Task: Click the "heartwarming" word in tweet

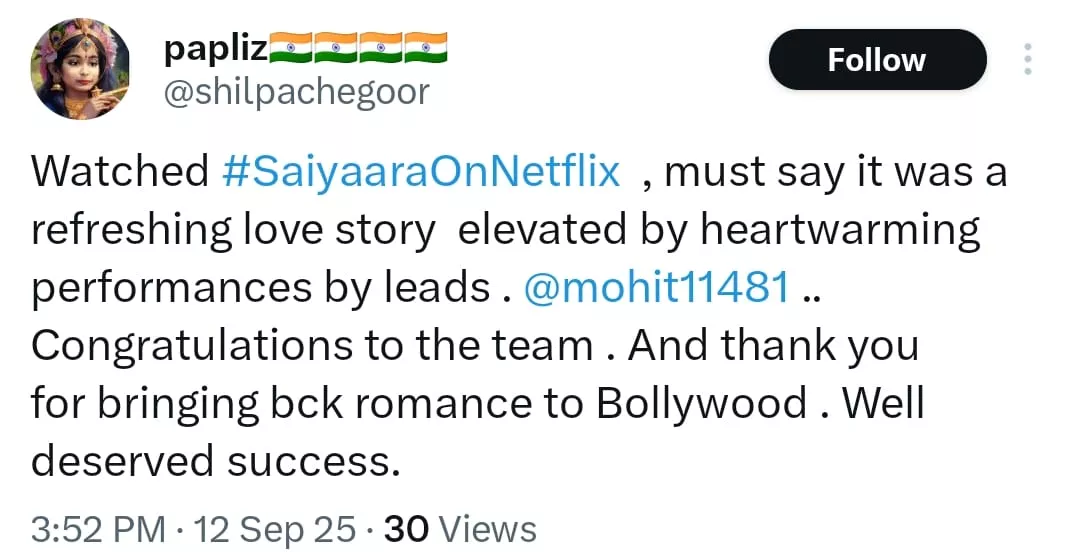Action: tap(840, 230)
